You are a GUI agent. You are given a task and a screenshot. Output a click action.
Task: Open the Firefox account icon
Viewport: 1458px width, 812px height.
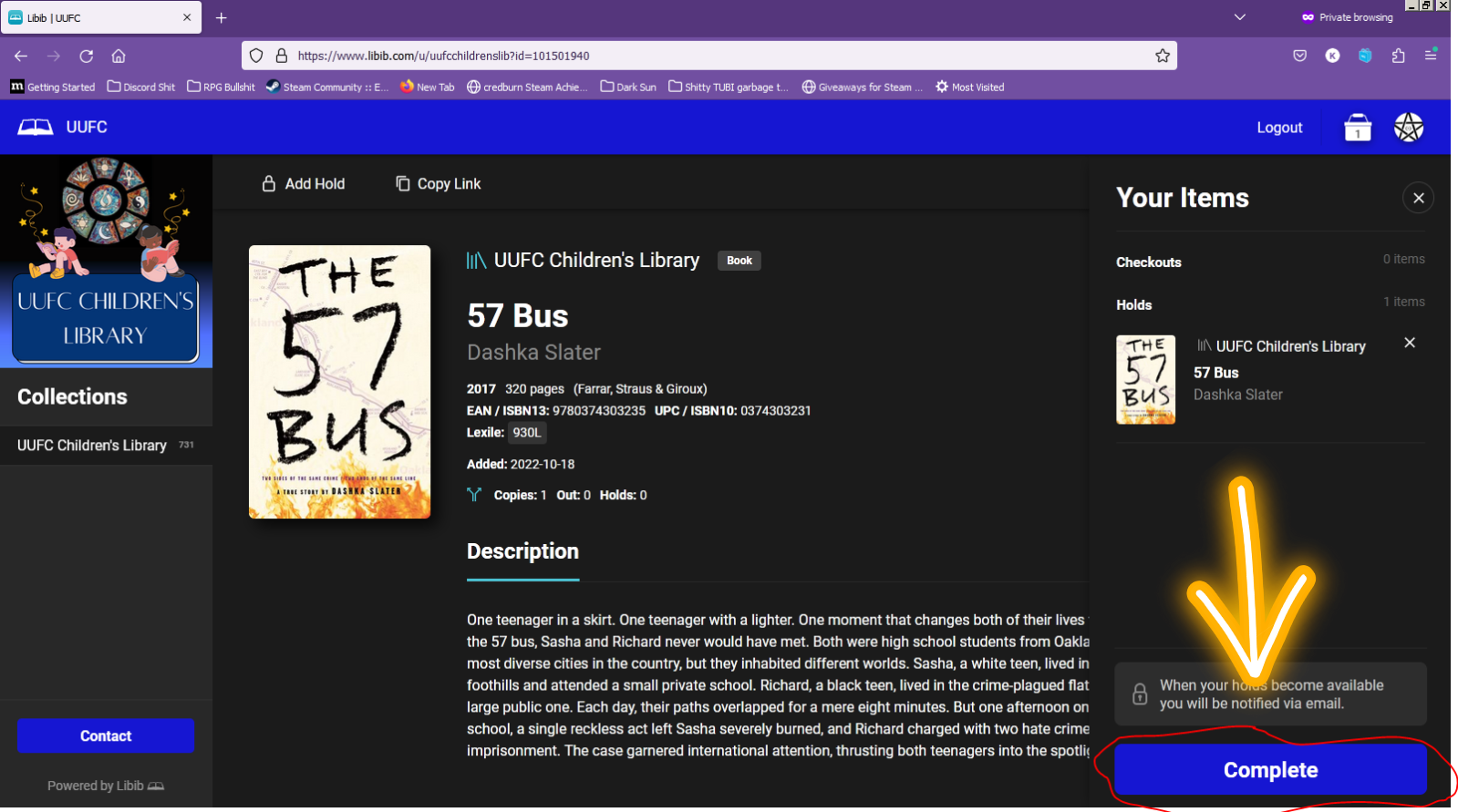(x=1332, y=56)
